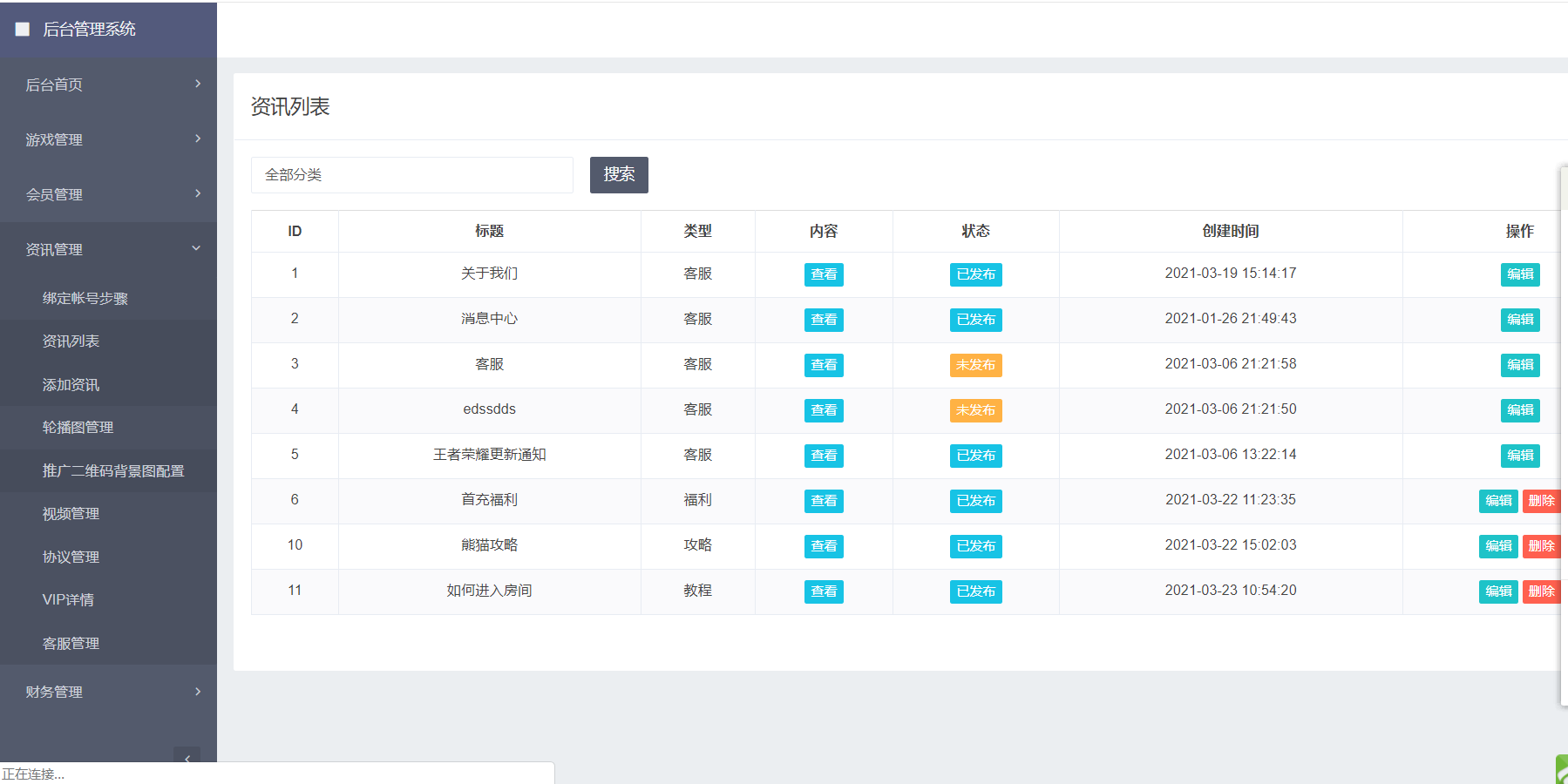Expand the 游戏管理 menu
The height and width of the screenshot is (784, 1568).
(x=108, y=139)
